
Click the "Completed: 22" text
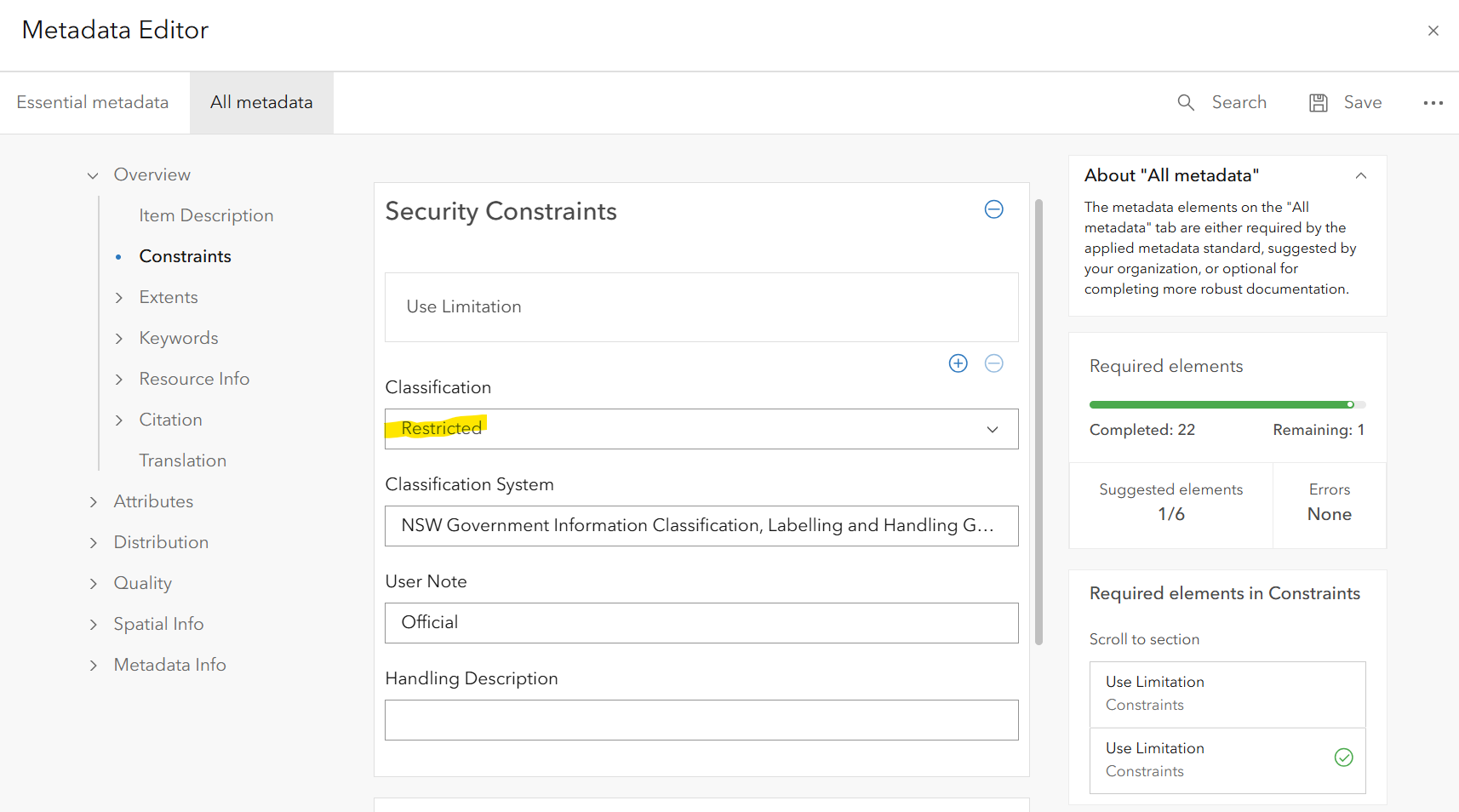pyautogui.click(x=1142, y=430)
